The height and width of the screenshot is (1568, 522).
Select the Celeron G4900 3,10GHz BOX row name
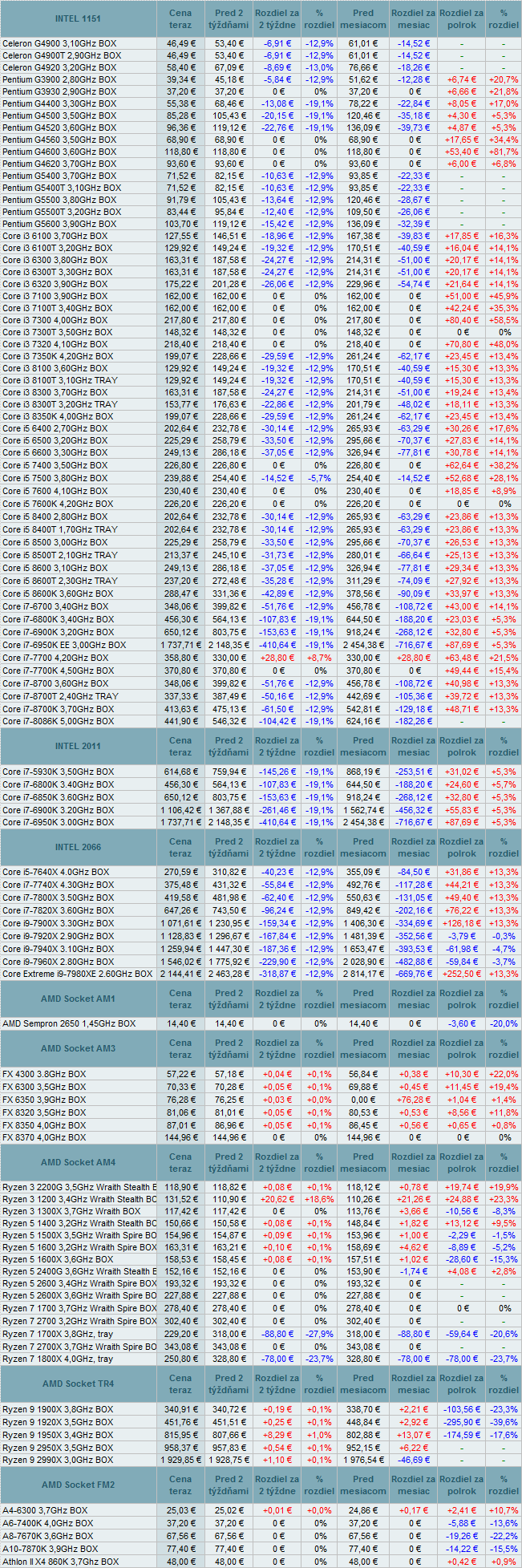(59, 43)
